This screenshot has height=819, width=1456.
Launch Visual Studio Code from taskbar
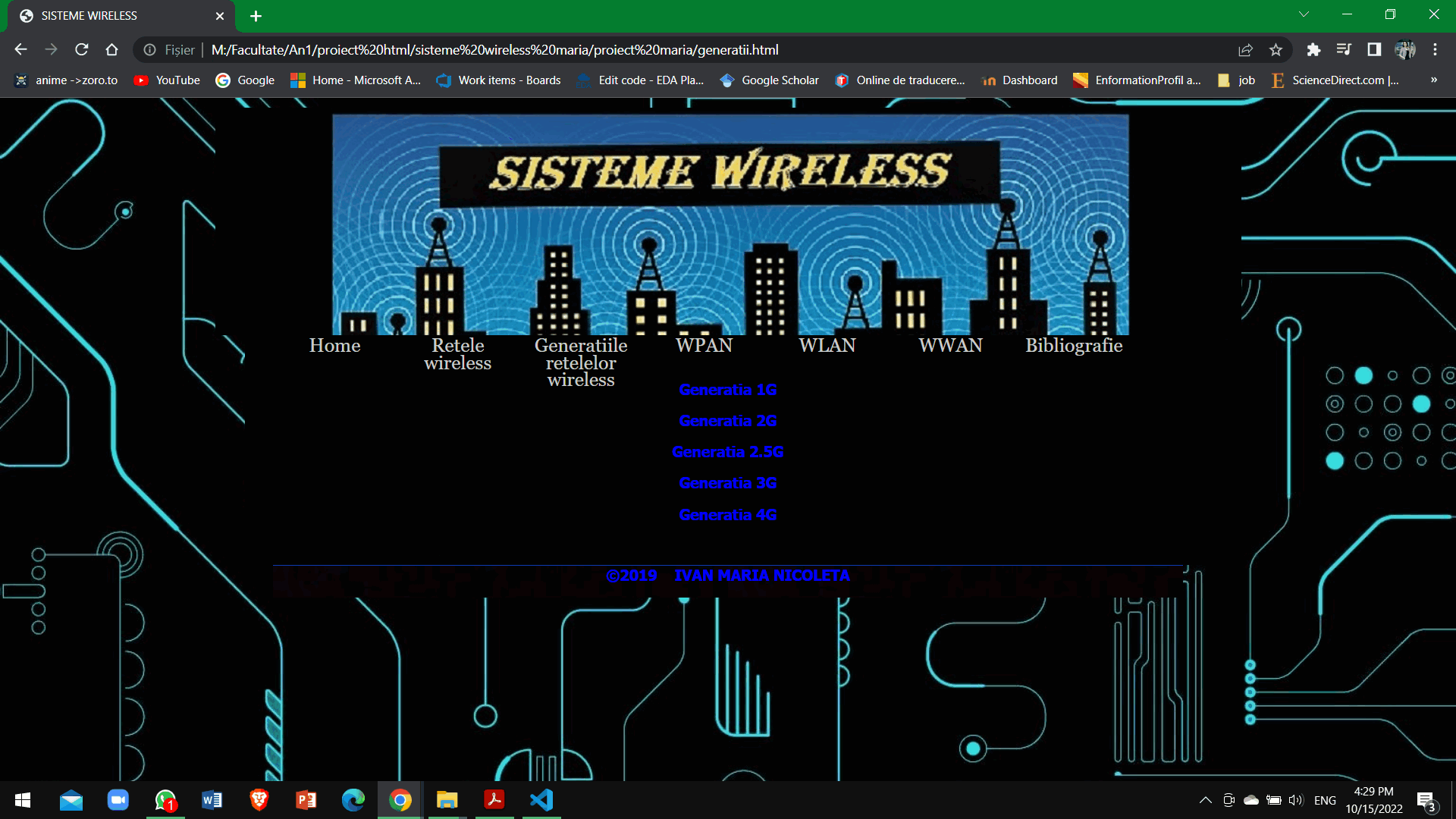541,800
